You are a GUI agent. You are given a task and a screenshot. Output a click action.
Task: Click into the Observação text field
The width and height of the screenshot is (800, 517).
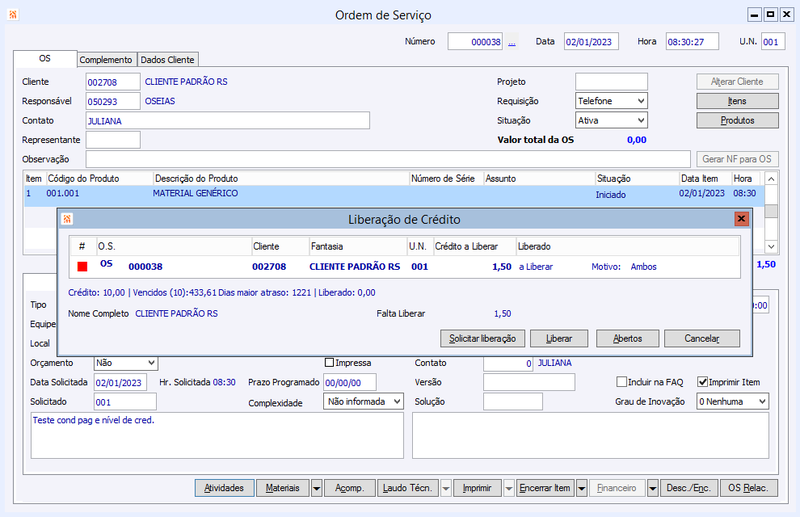pyautogui.click(x=387, y=159)
